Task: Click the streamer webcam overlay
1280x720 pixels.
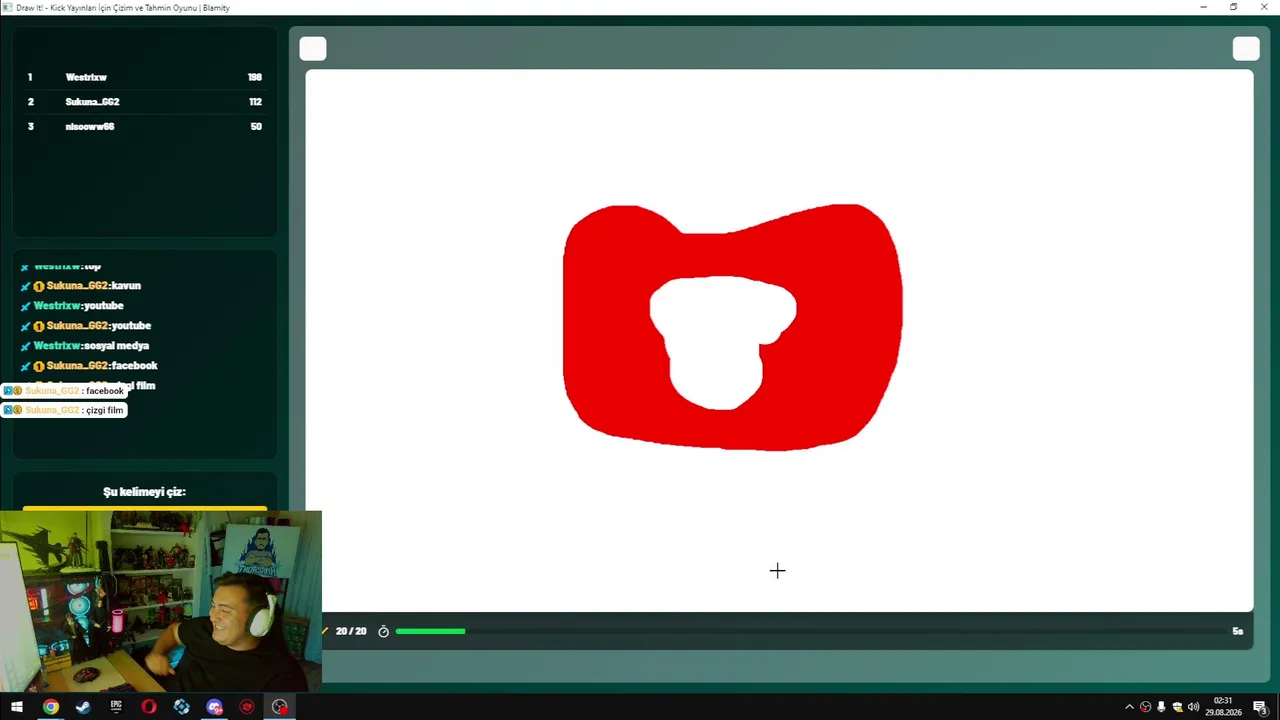Action: (161, 601)
